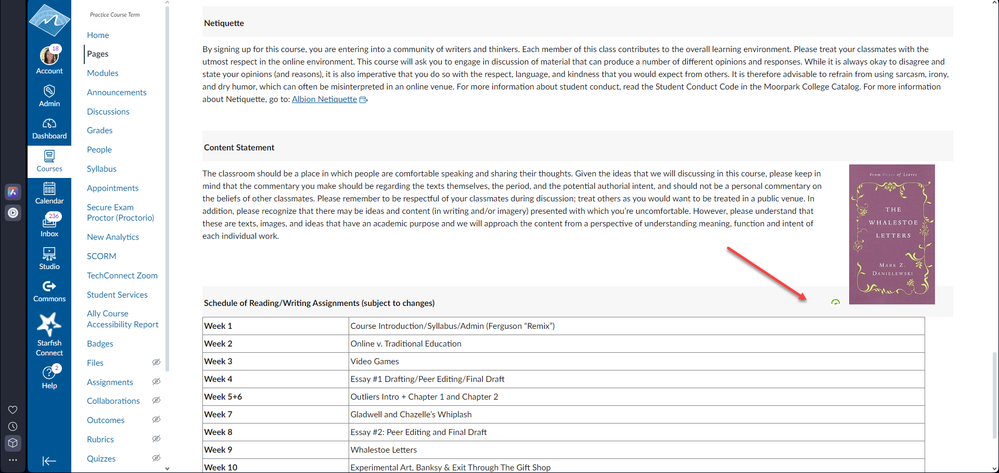Click the page's vertical scrollbar
This screenshot has width=999, height=473.
click(x=994, y=380)
